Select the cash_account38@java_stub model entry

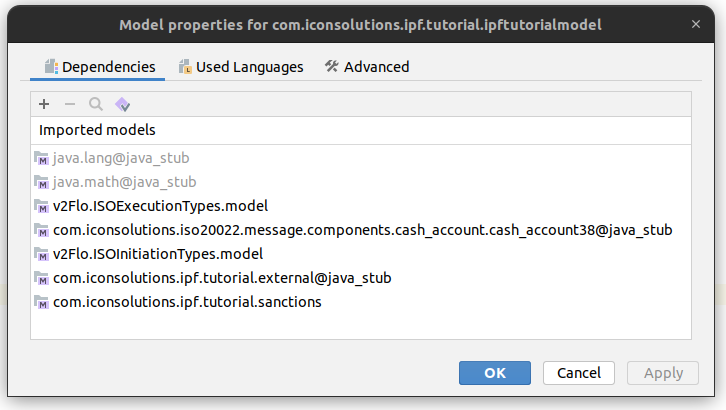coord(362,230)
